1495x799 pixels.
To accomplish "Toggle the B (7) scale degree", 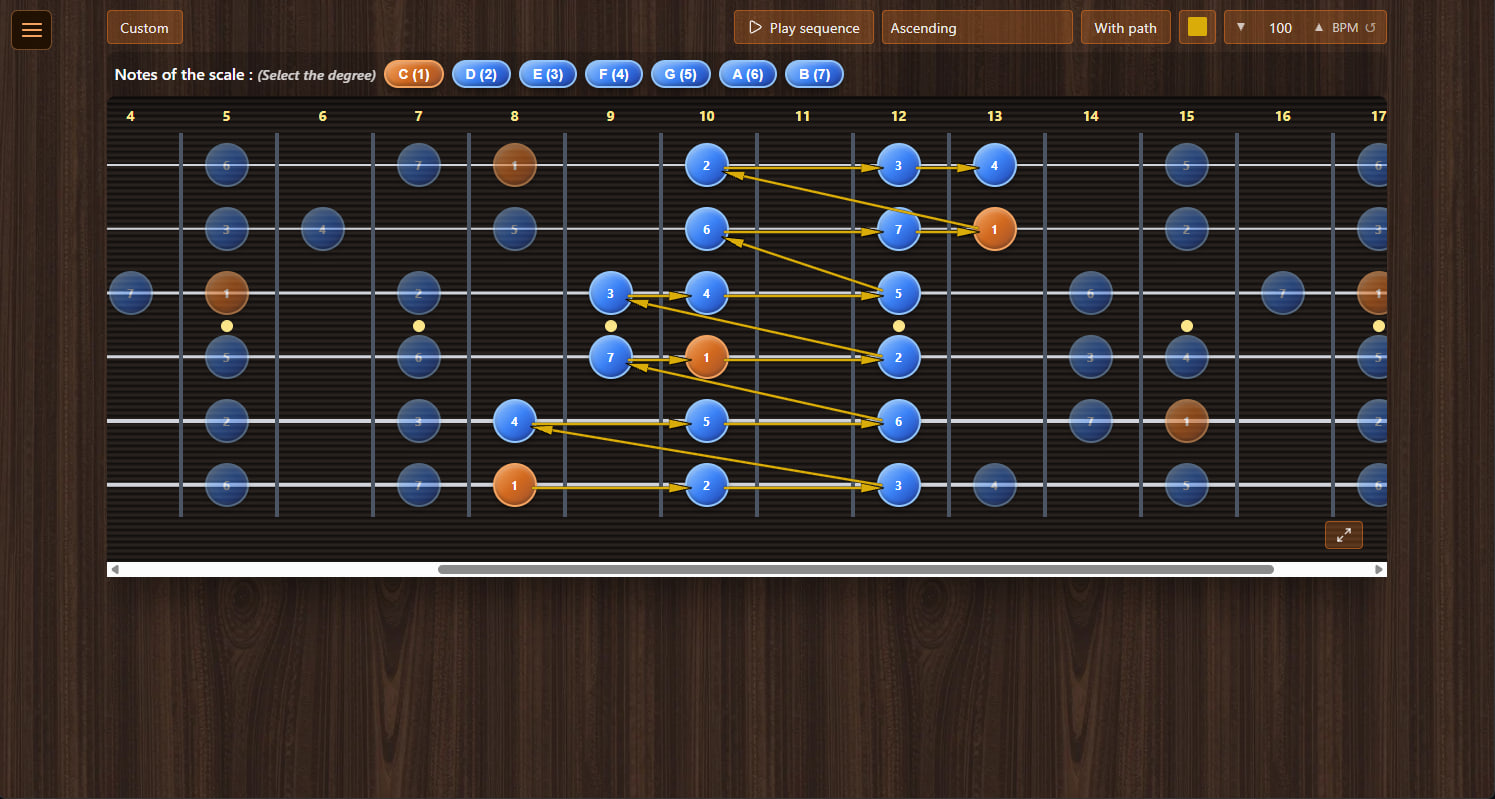I will [x=814, y=74].
